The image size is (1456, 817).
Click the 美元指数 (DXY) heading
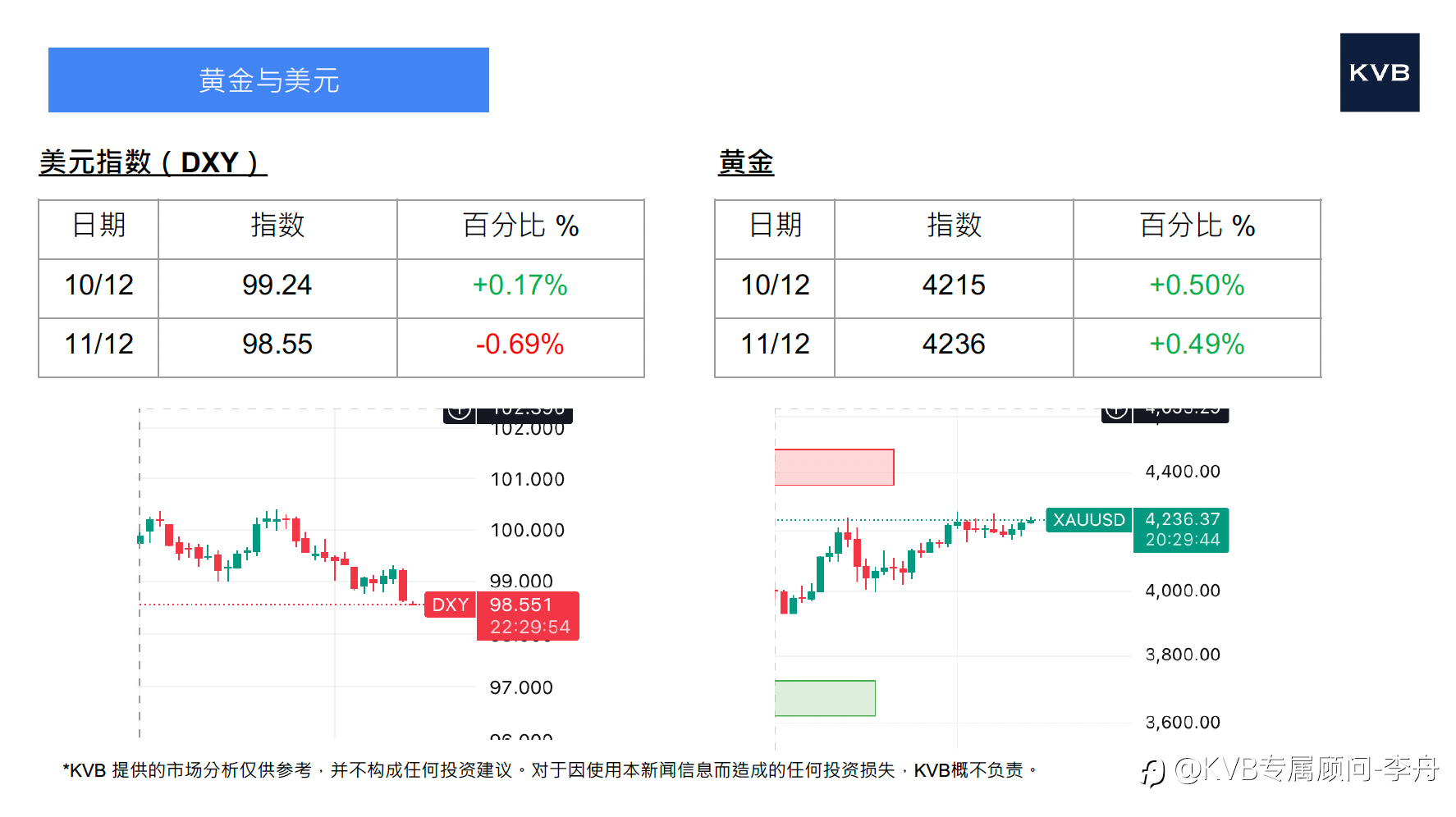(153, 162)
